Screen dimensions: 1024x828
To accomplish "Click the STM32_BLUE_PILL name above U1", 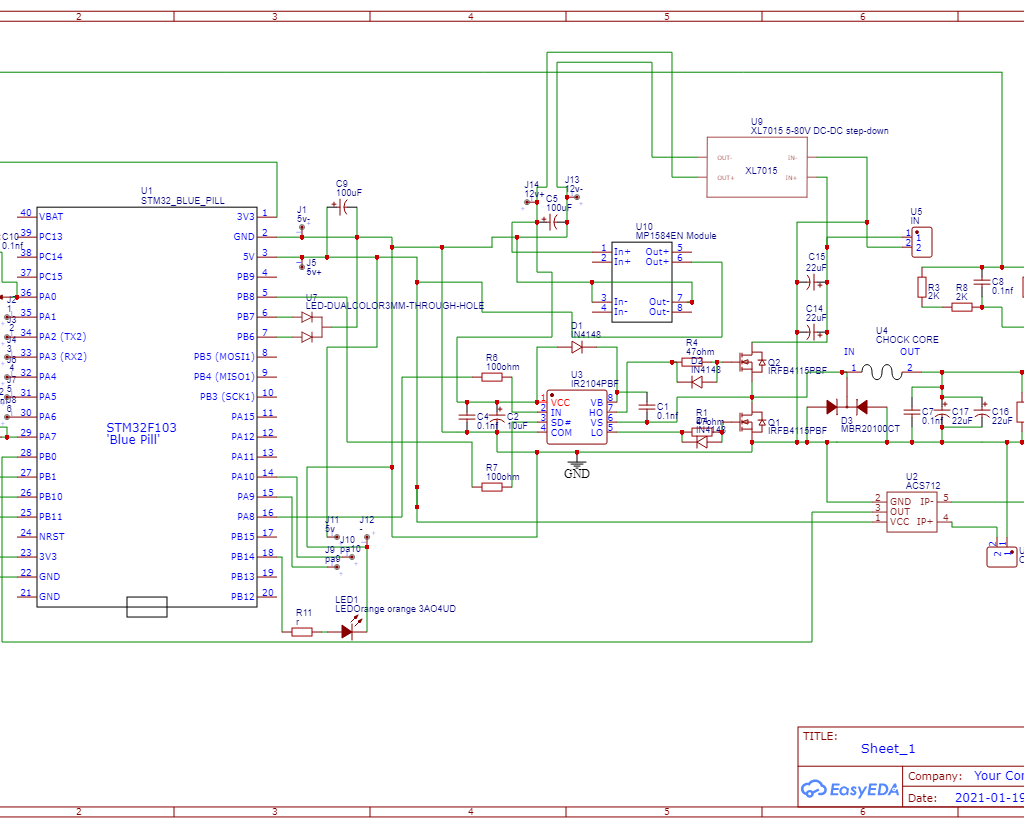I will click(x=183, y=200).
